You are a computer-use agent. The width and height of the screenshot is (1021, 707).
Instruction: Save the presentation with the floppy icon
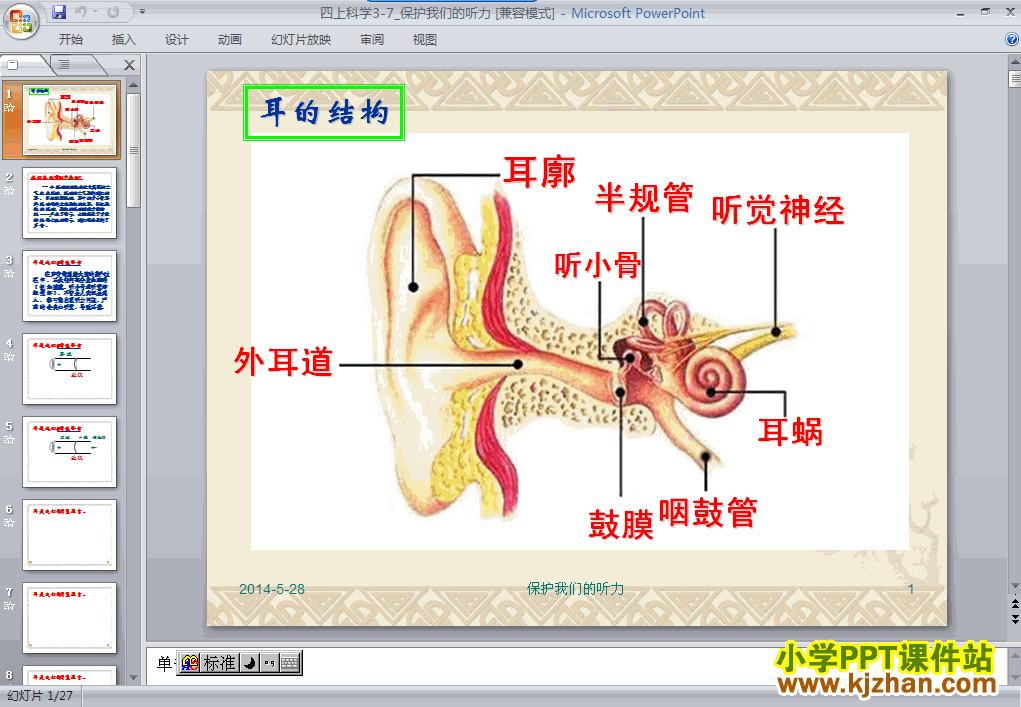(59, 12)
